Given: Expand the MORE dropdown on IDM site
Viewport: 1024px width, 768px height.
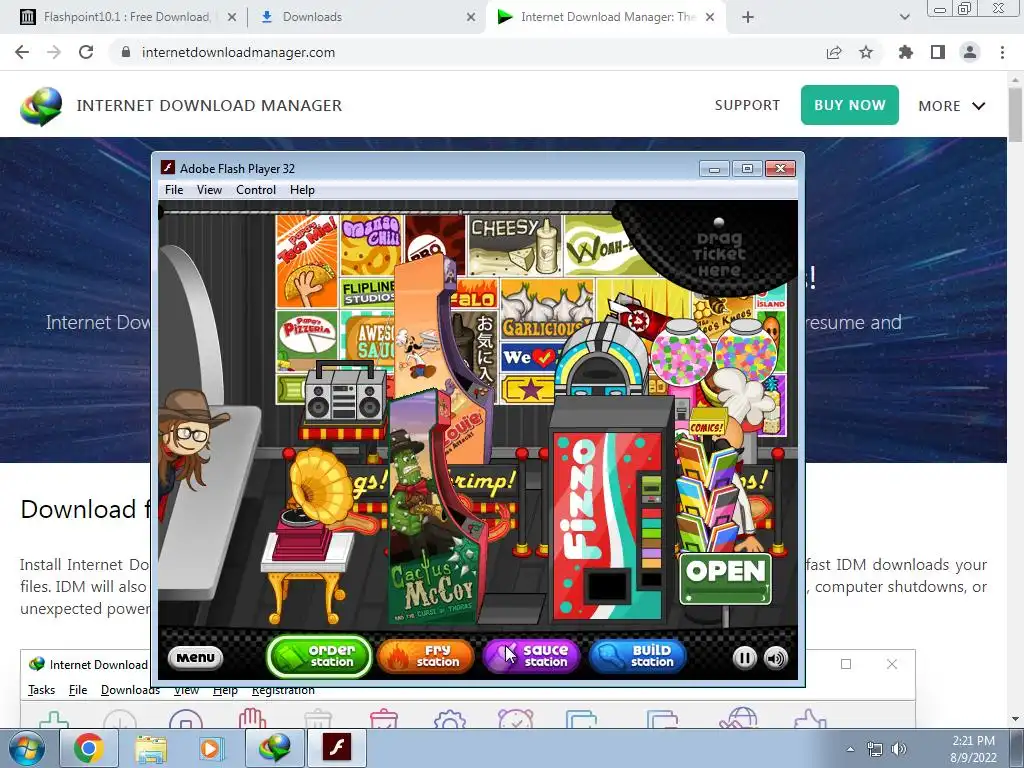Looking at the screenshot, I should click(x=952, y=106).
